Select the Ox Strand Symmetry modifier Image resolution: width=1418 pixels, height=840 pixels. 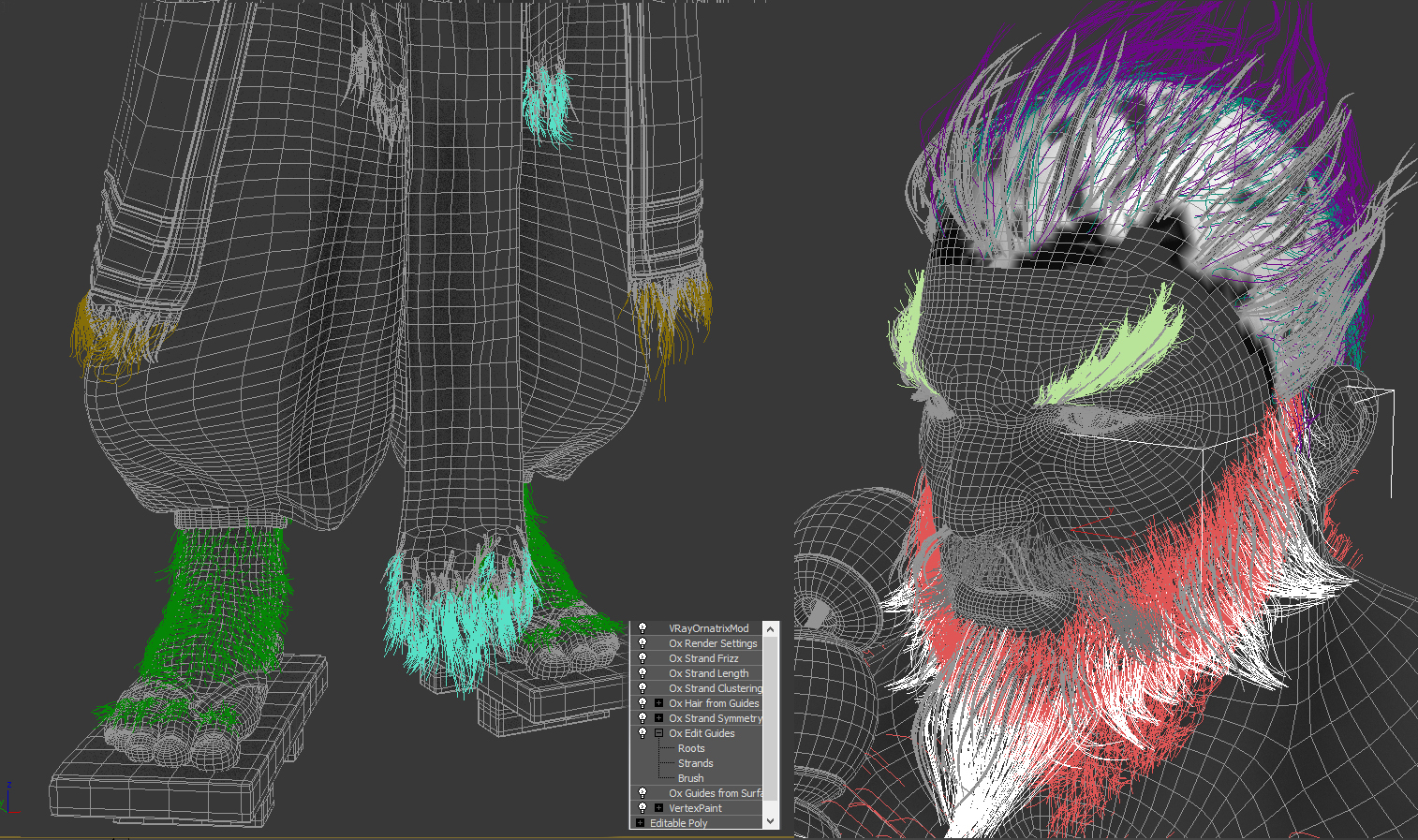pos(716,718)
